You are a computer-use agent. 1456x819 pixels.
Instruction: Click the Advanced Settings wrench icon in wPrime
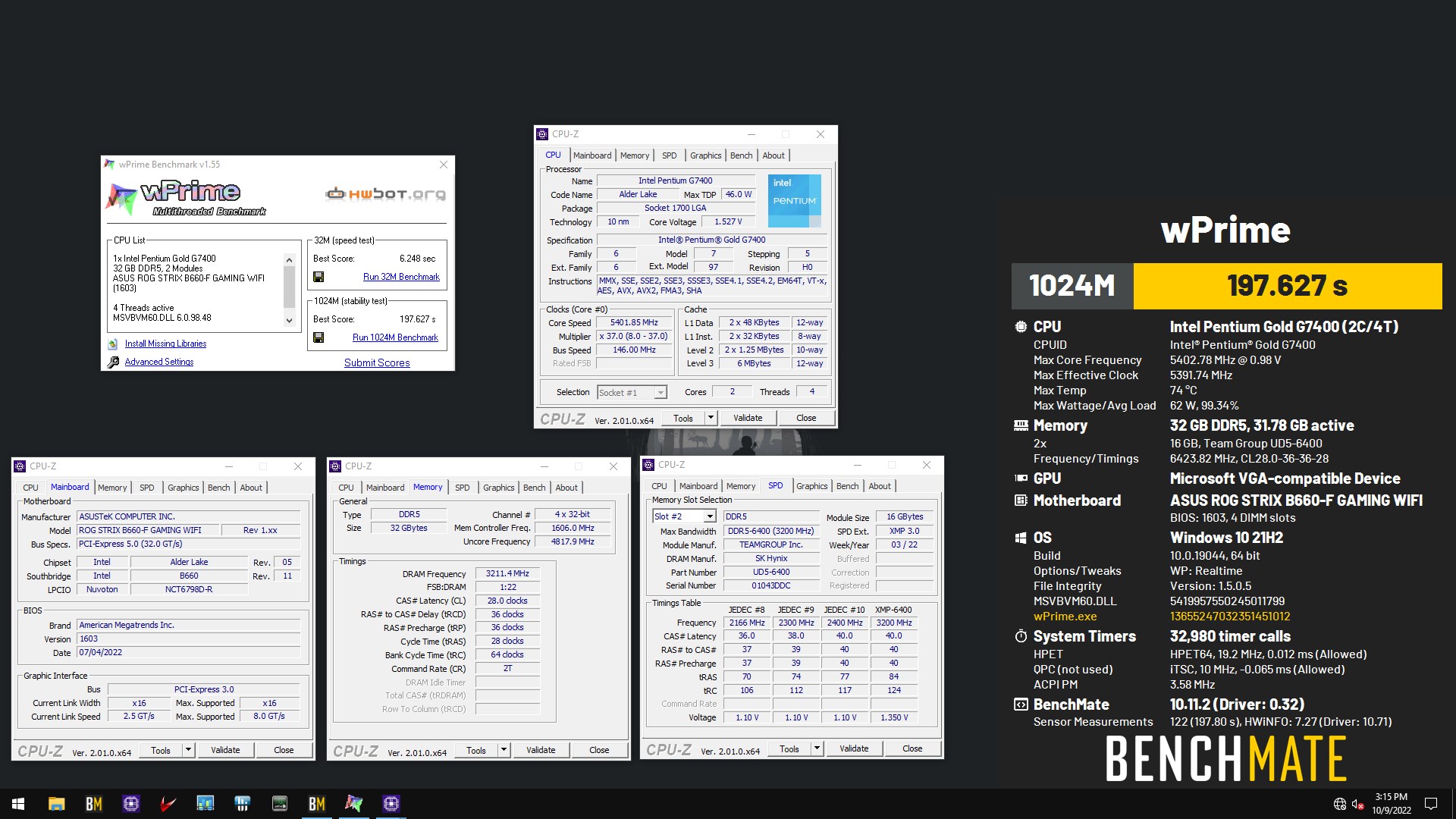point(113,362)
